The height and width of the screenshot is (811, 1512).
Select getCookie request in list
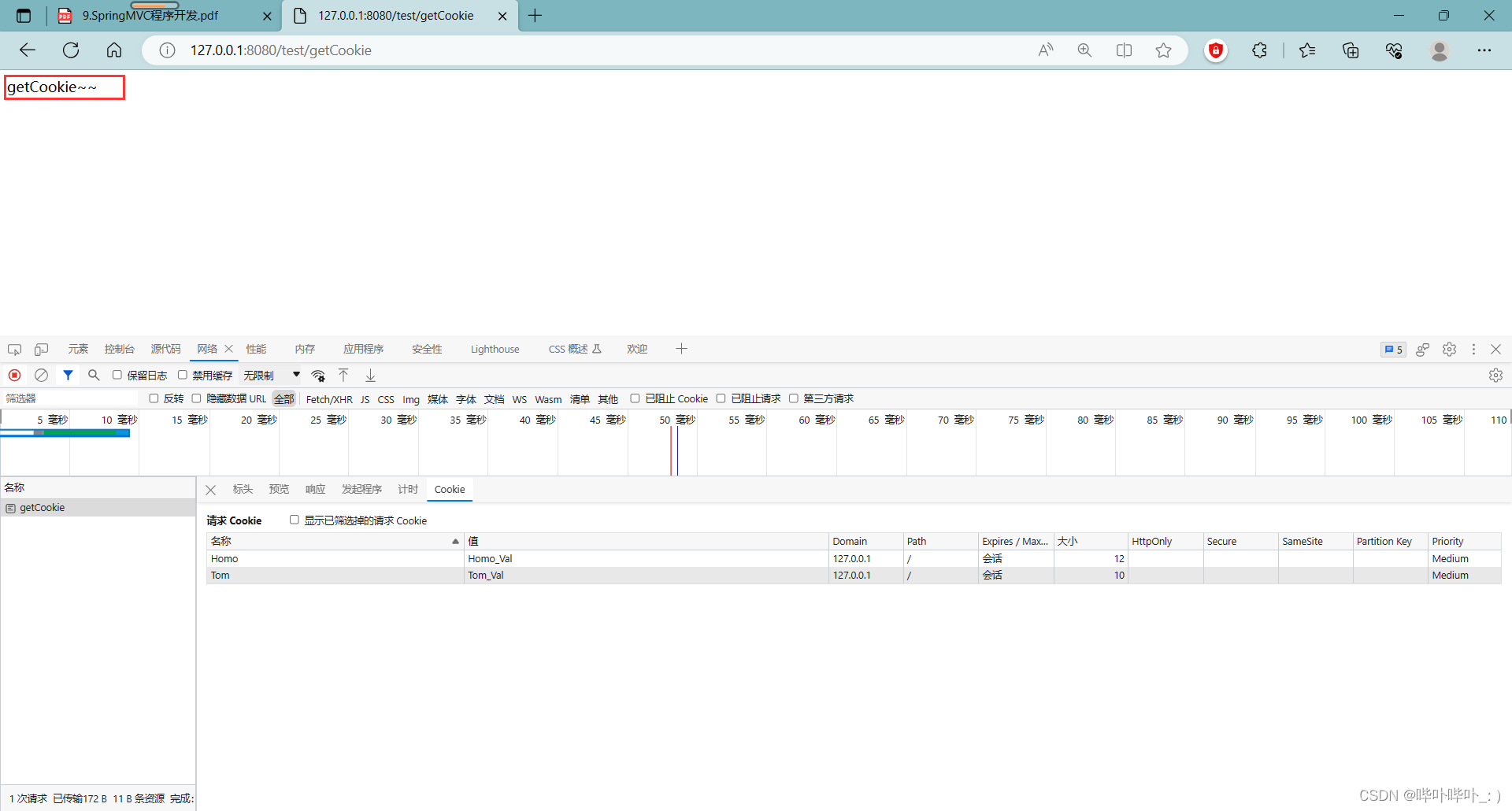pos(98,508)
